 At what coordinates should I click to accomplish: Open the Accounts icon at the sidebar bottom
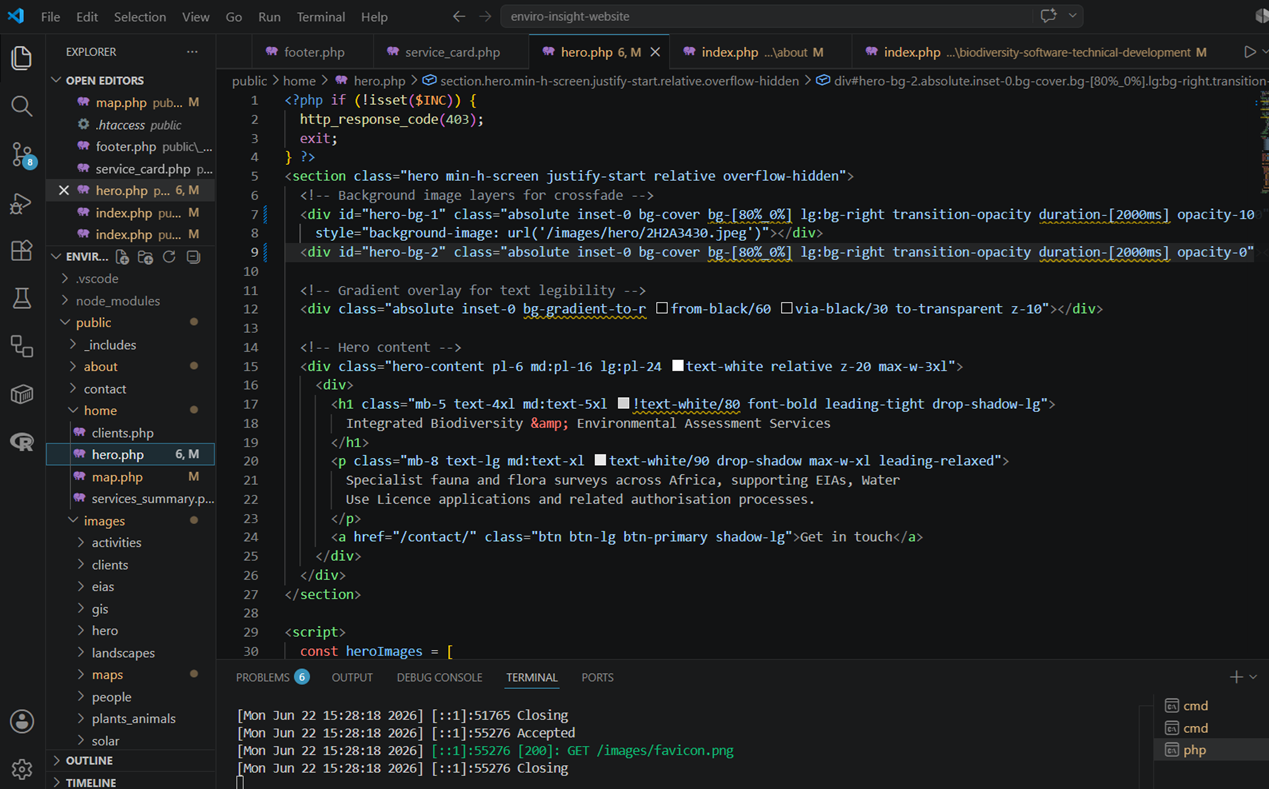pos(21,721)
